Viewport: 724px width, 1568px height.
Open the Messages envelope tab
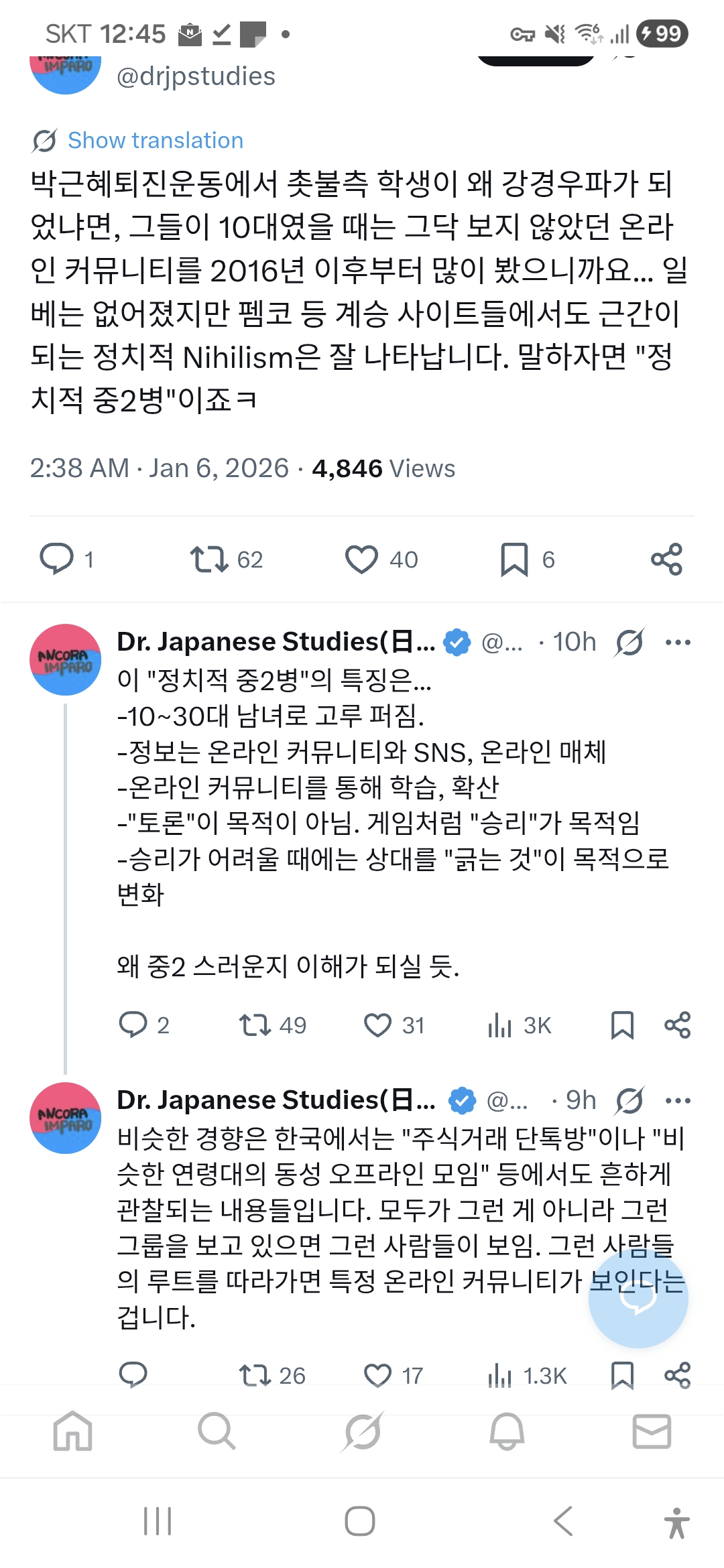[x=652, y=1431]
